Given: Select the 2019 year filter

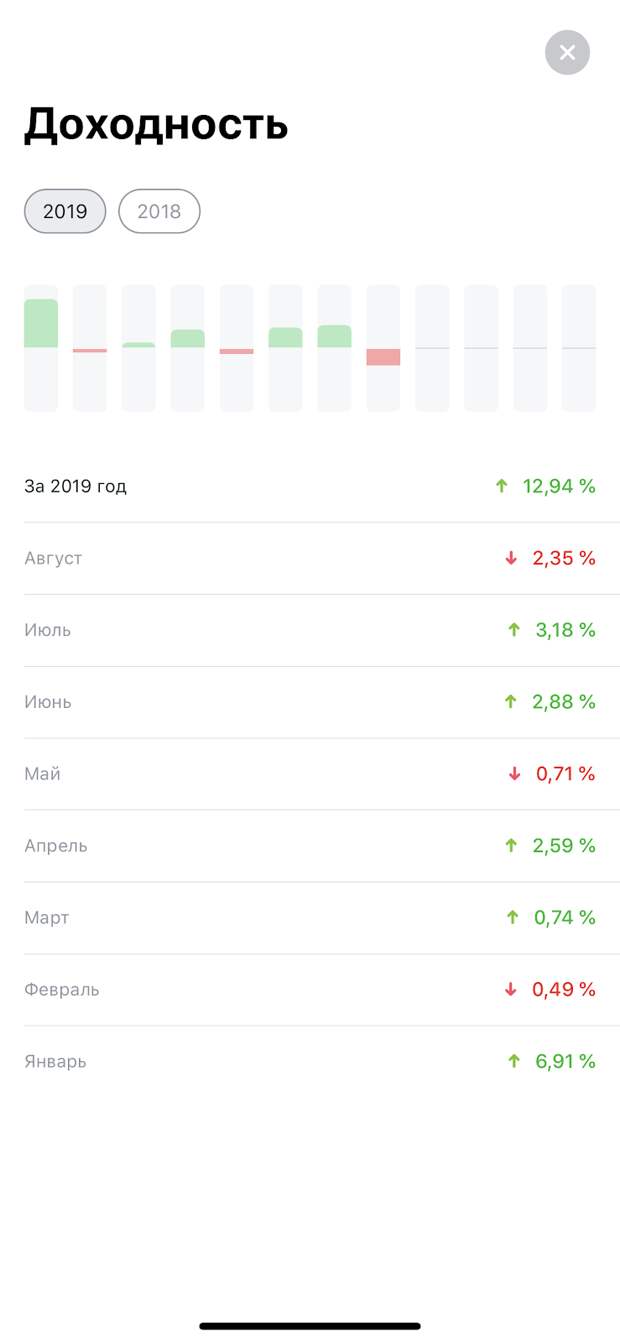Looking at the screenshot, I should tap(65, 211).
